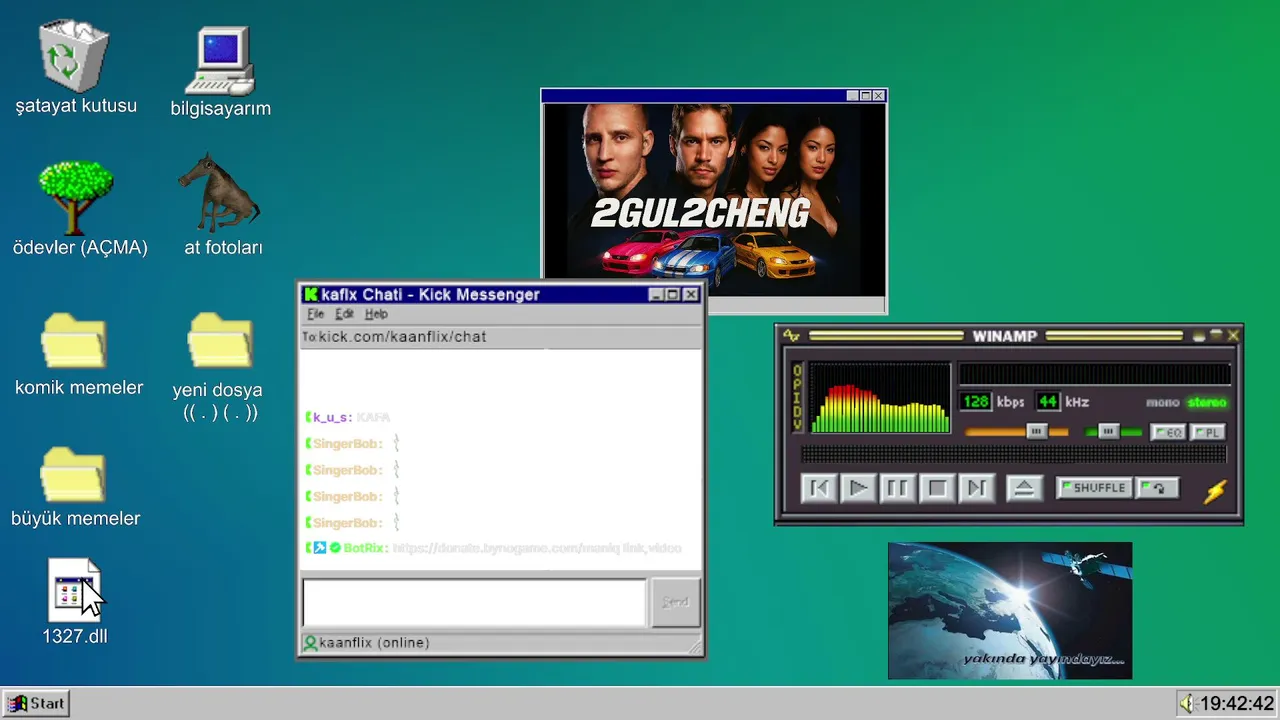Open the Start menu
This screenshot has height=720, width=1280.
click(36, 703)
